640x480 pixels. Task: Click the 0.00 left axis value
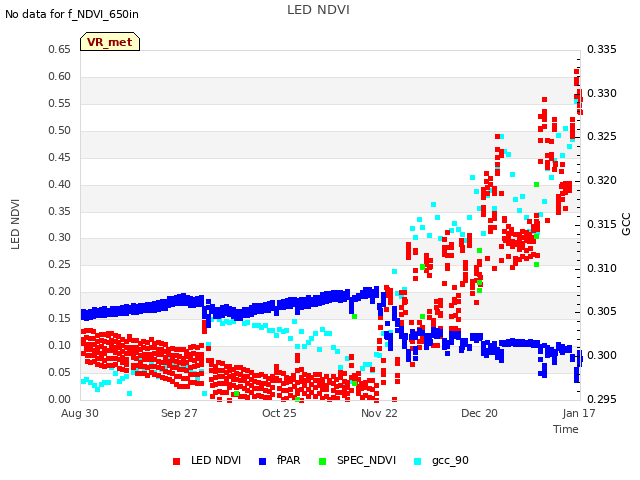59,399
